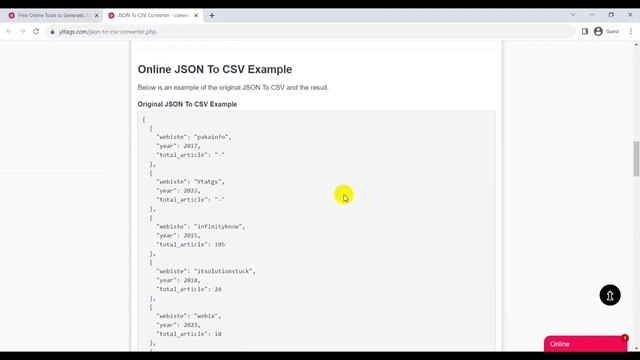Click the 'Below is an example' description sentence
This screenshot has height=360, width=640.
(233, 87)
